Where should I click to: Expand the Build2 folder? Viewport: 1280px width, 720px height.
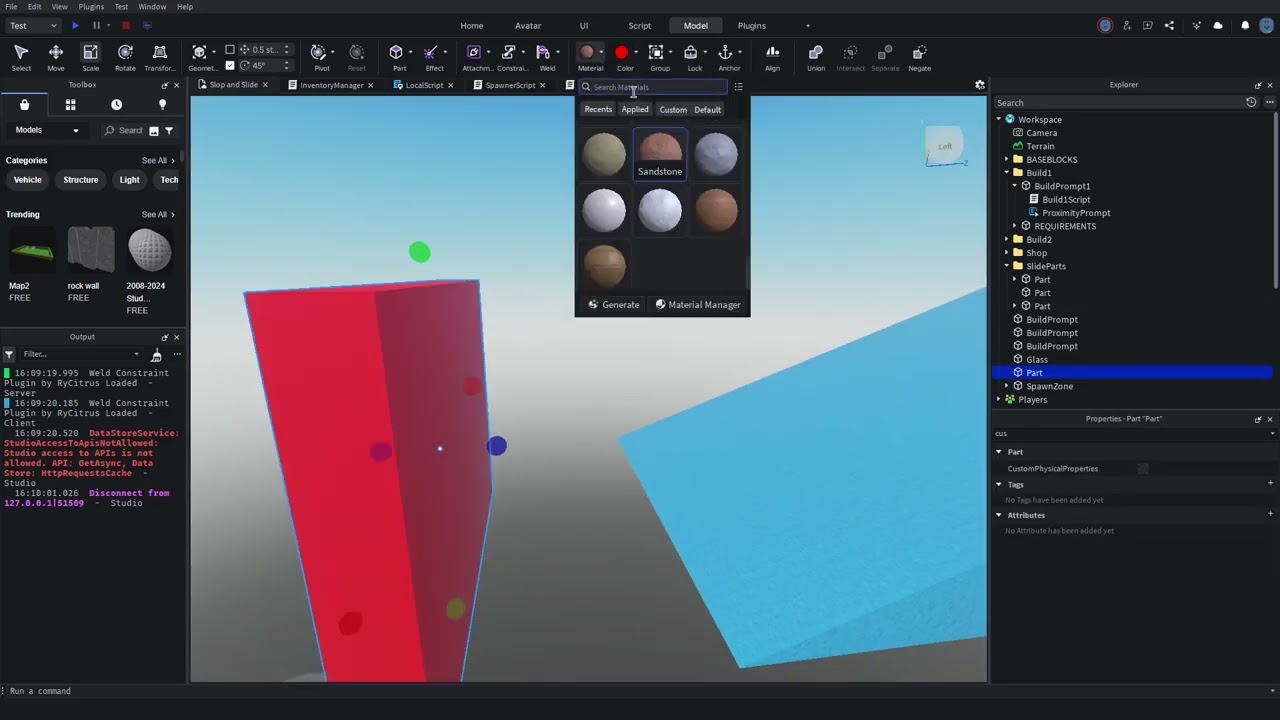click(1007, 239)
